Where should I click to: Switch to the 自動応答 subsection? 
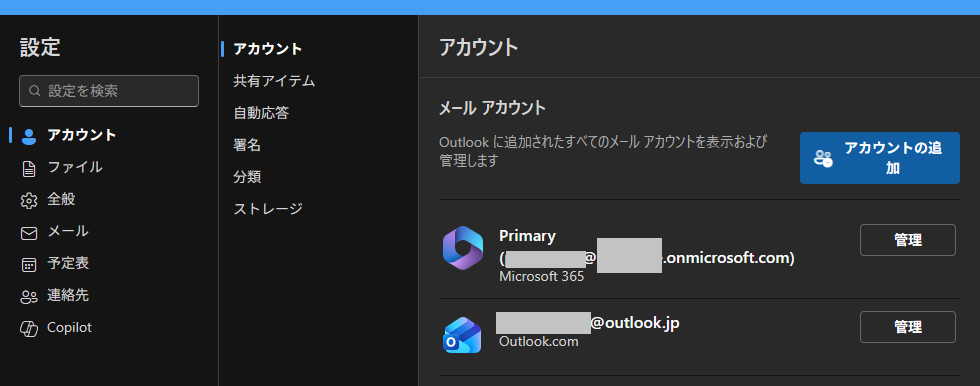[261, 113]
